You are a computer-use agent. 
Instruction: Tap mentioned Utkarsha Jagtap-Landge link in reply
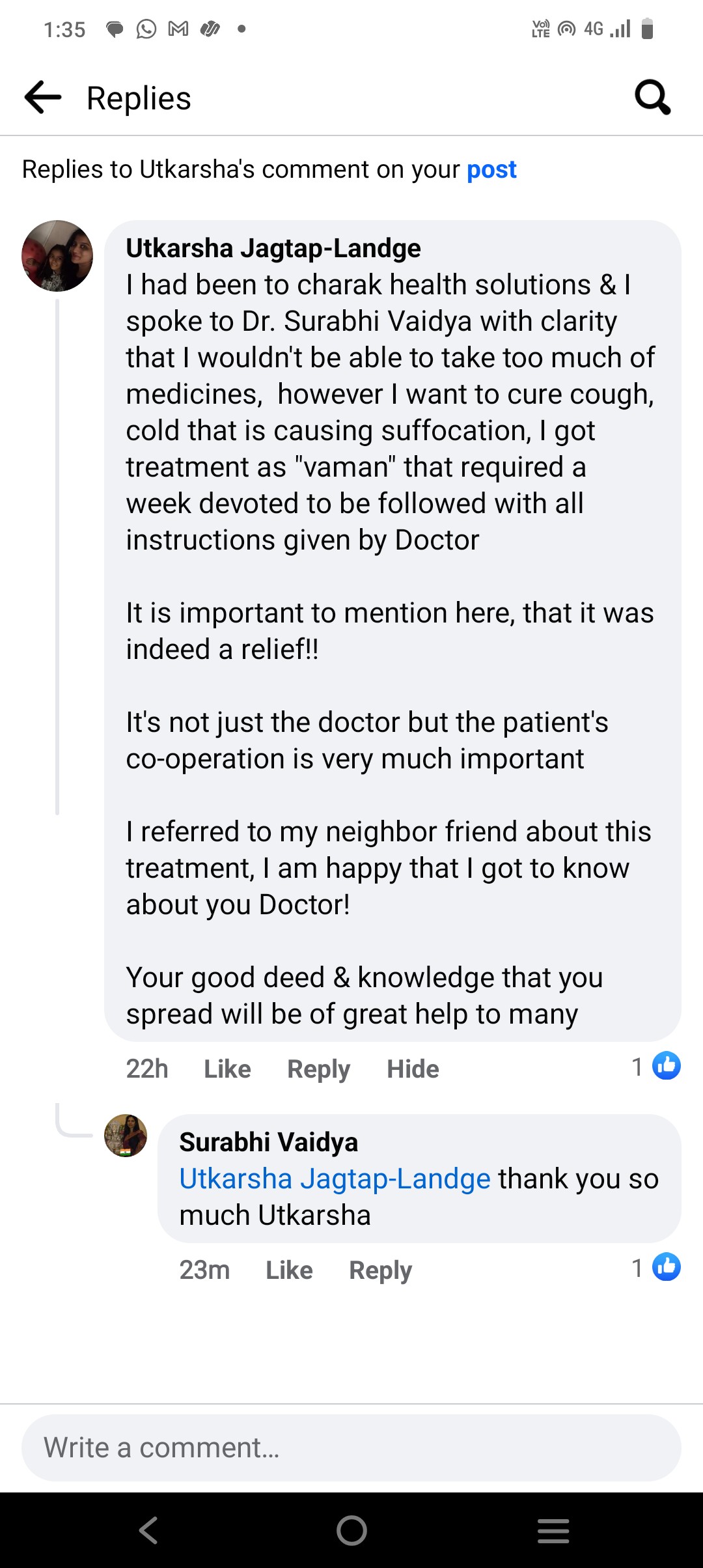click(x=335, y=1179)
